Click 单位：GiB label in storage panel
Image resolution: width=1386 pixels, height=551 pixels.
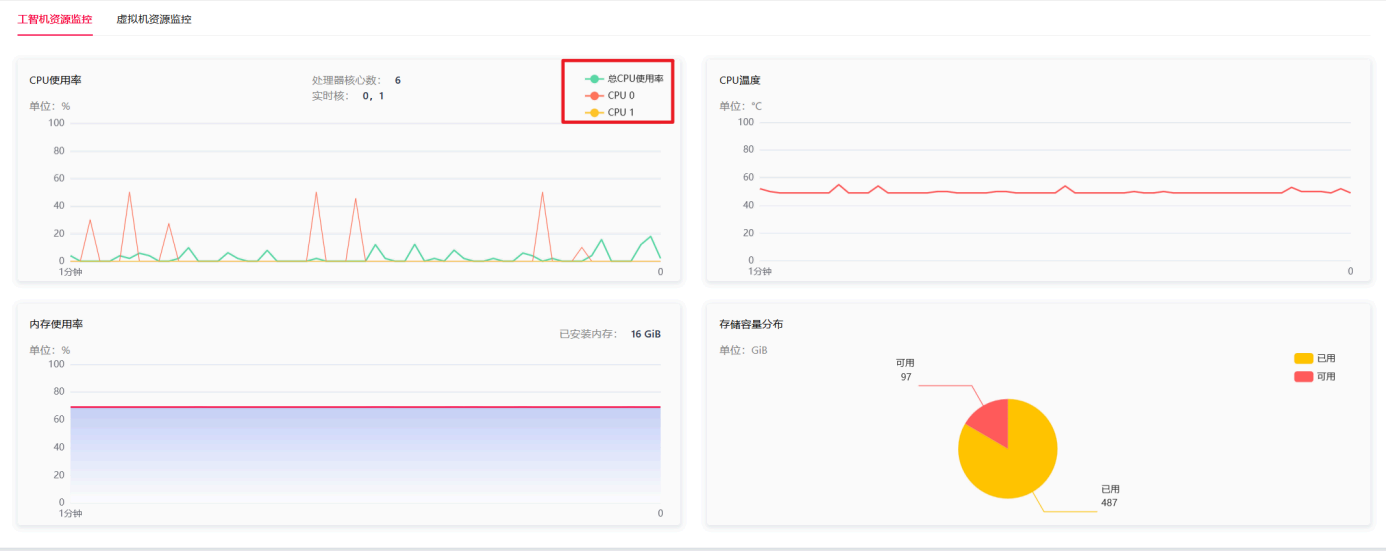[x=743, y=350]
